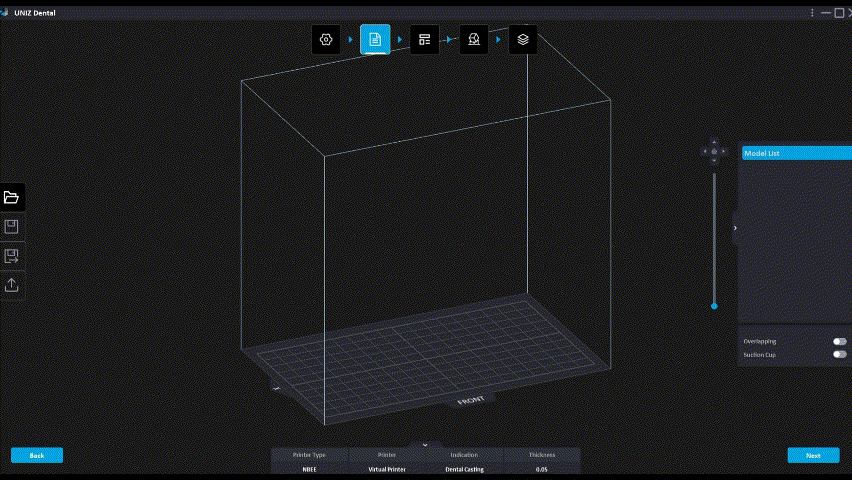Click the vertical zoom slider handle
The width and height of the screenshot is (852, 480).
coord(714,305)
